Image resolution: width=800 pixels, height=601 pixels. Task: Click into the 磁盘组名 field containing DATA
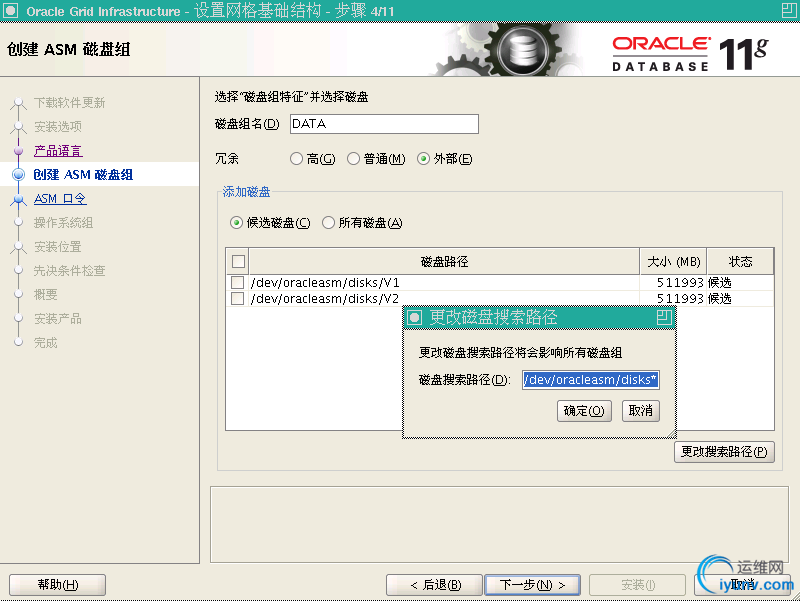coord(384,124)
